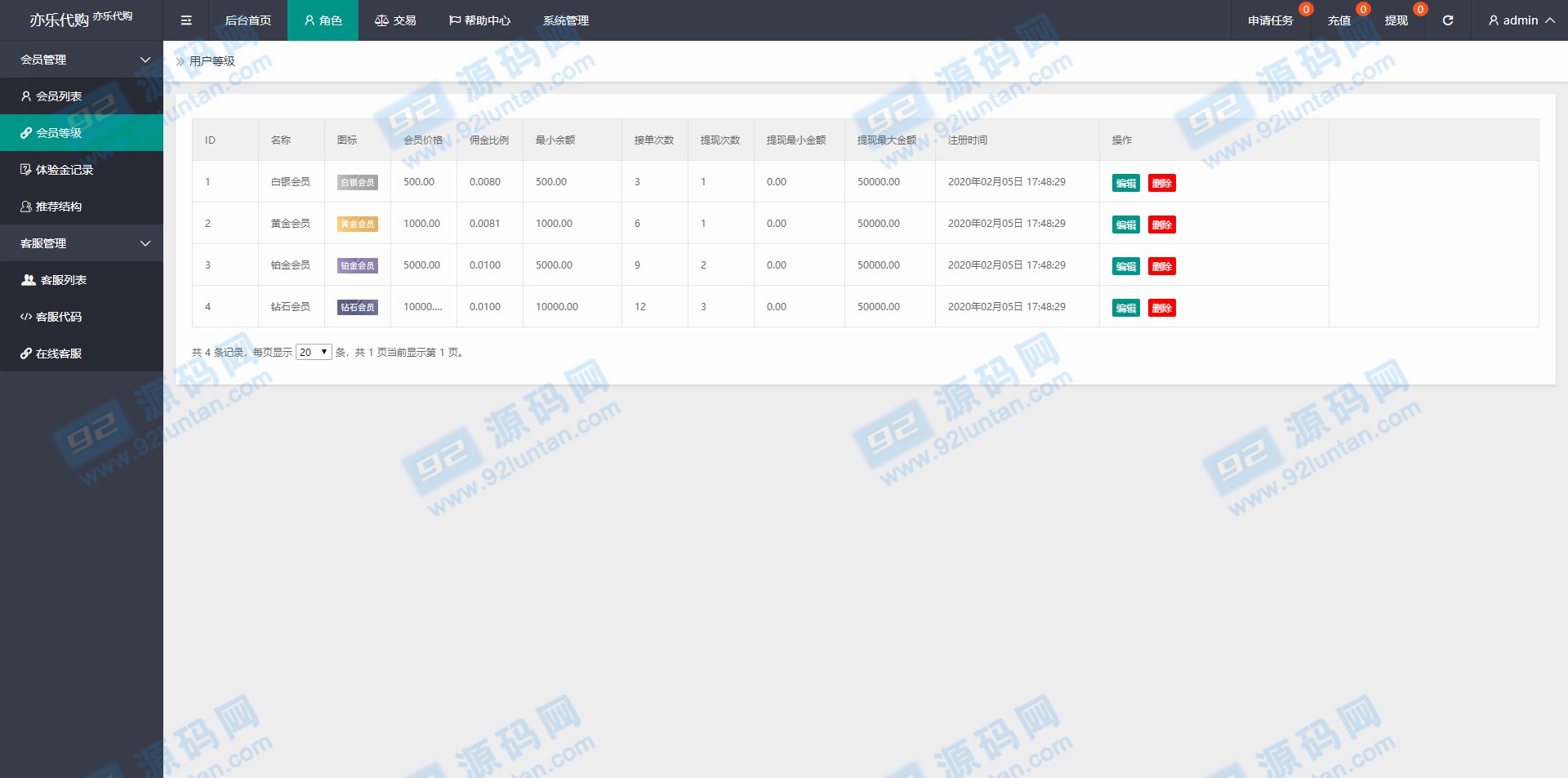Click the 角色 tab user icon

pos(310,20)
